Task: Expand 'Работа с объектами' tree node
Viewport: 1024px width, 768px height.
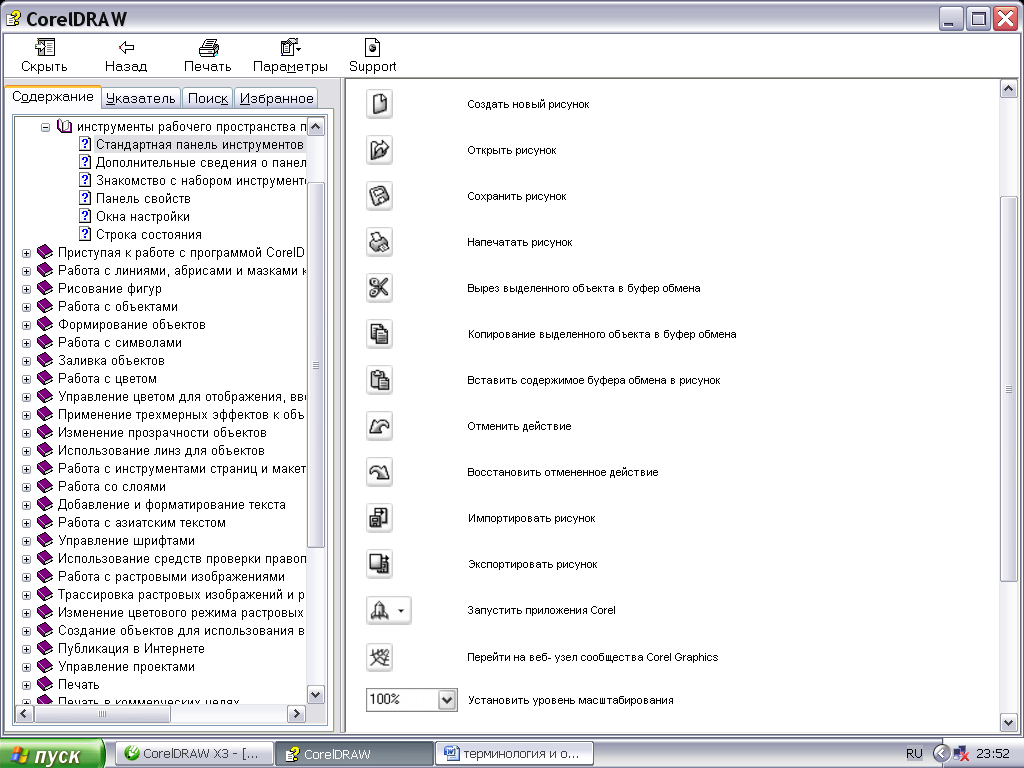Action: (26, 307)
